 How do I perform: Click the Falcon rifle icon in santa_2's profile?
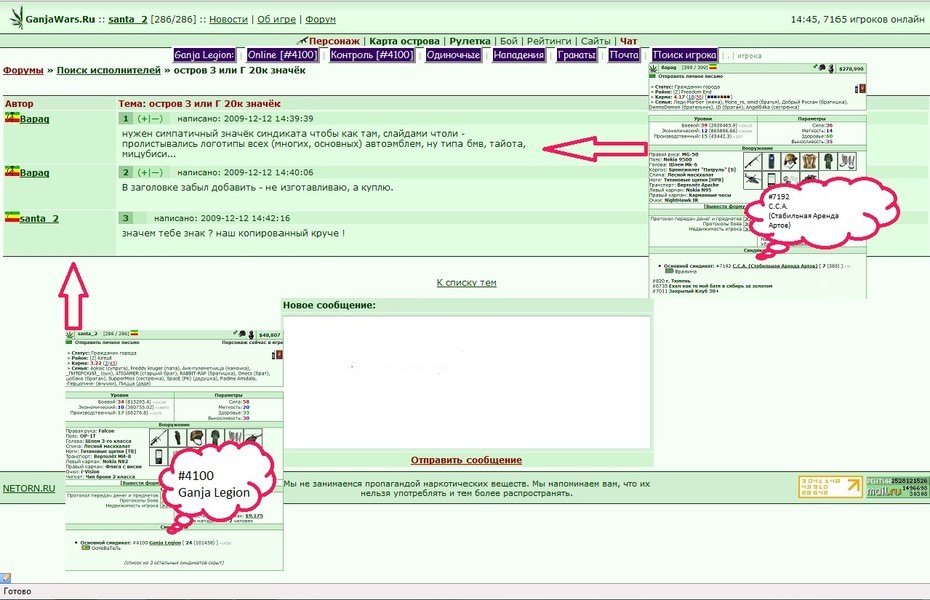(x=158, y=438)
